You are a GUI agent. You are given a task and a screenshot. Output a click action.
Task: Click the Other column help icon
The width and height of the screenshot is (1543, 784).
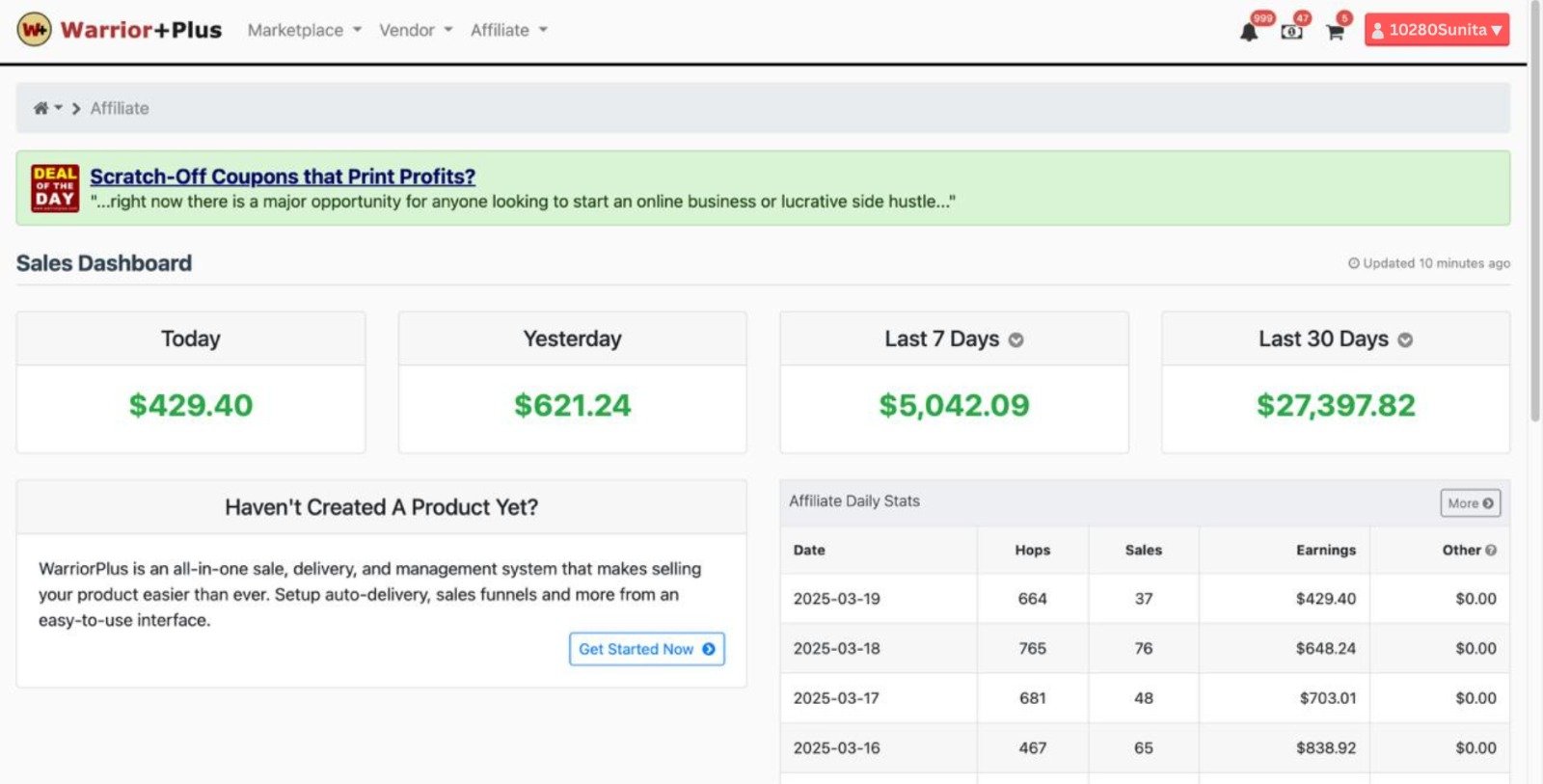[x=1491, y=550]
